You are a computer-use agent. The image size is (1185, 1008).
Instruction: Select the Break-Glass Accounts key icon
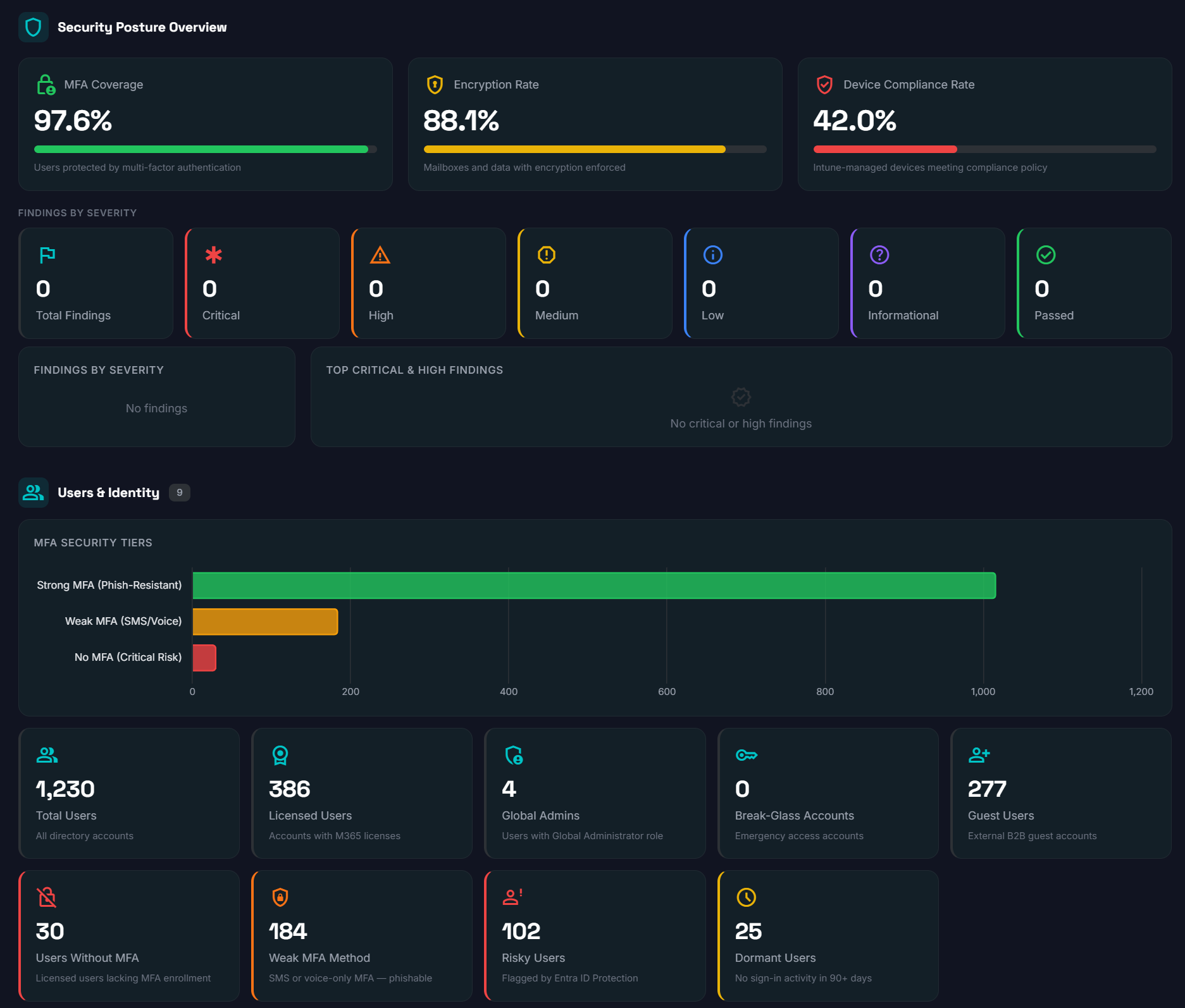(747, 755)
